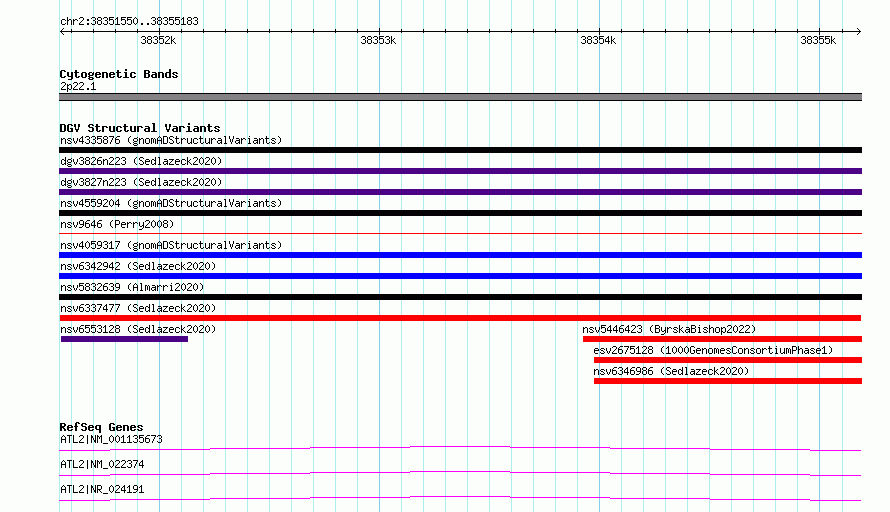Select nsv5446423 ByrskaBishop2022 label
The height and width of the screenshot is (512, 890).
(669, 329)
